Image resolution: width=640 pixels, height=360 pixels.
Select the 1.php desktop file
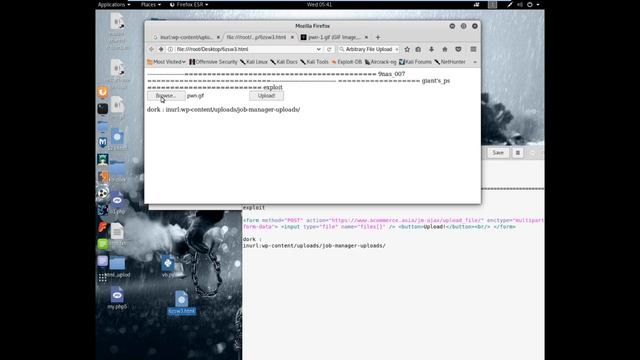(117, 203)
